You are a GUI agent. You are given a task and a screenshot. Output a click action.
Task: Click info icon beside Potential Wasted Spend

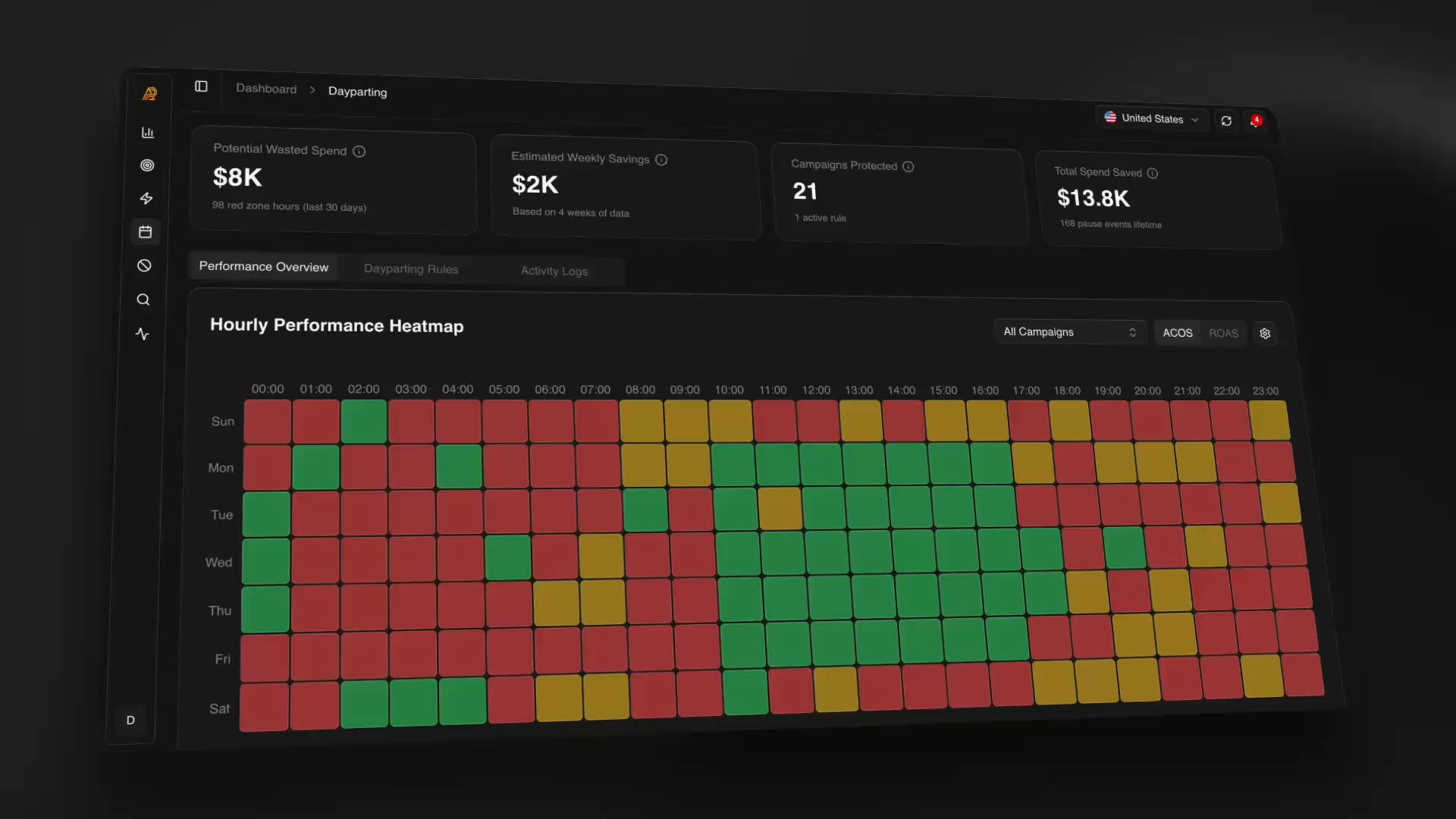pyautogui.click(x=359, y=152)
